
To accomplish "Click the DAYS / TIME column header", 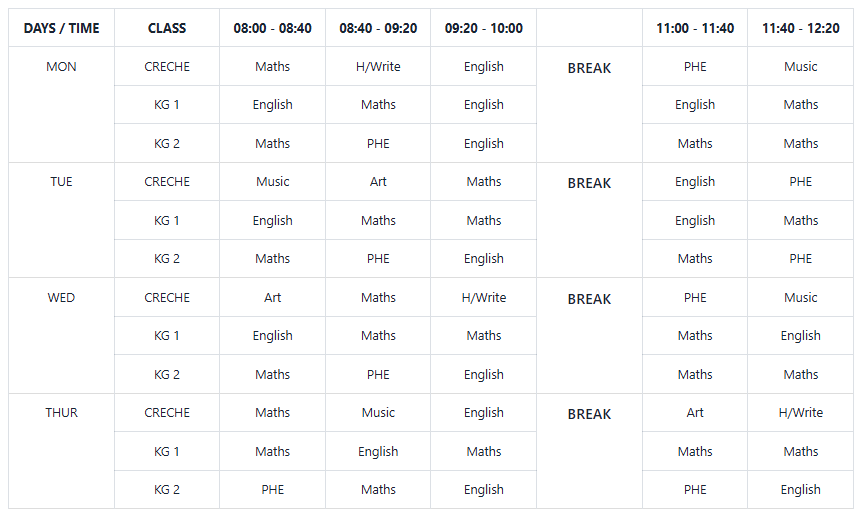I will pos(62,28).
